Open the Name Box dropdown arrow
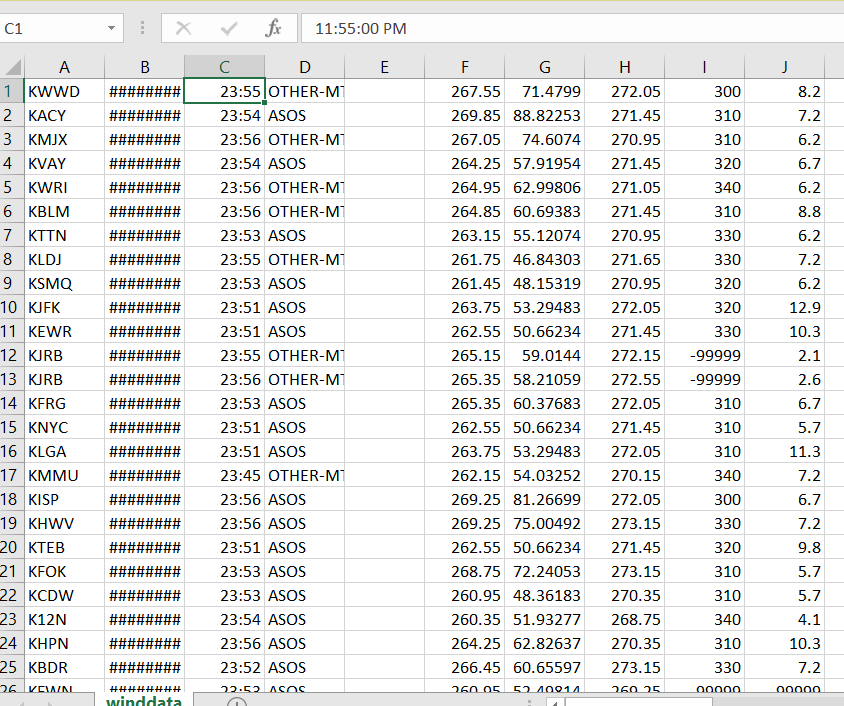 tap(111, 28)
